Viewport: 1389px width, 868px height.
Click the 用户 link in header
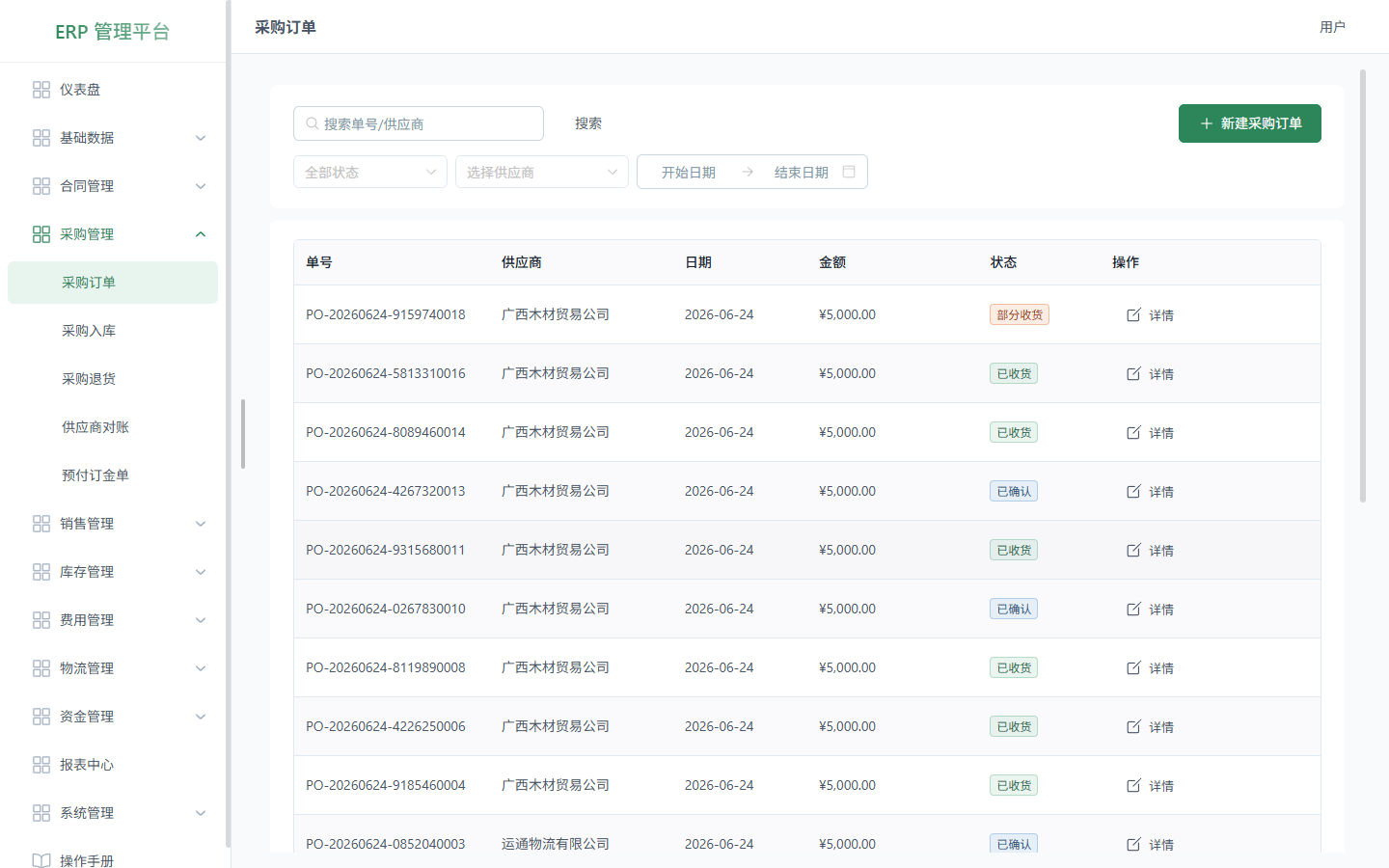coord(1332,27)
